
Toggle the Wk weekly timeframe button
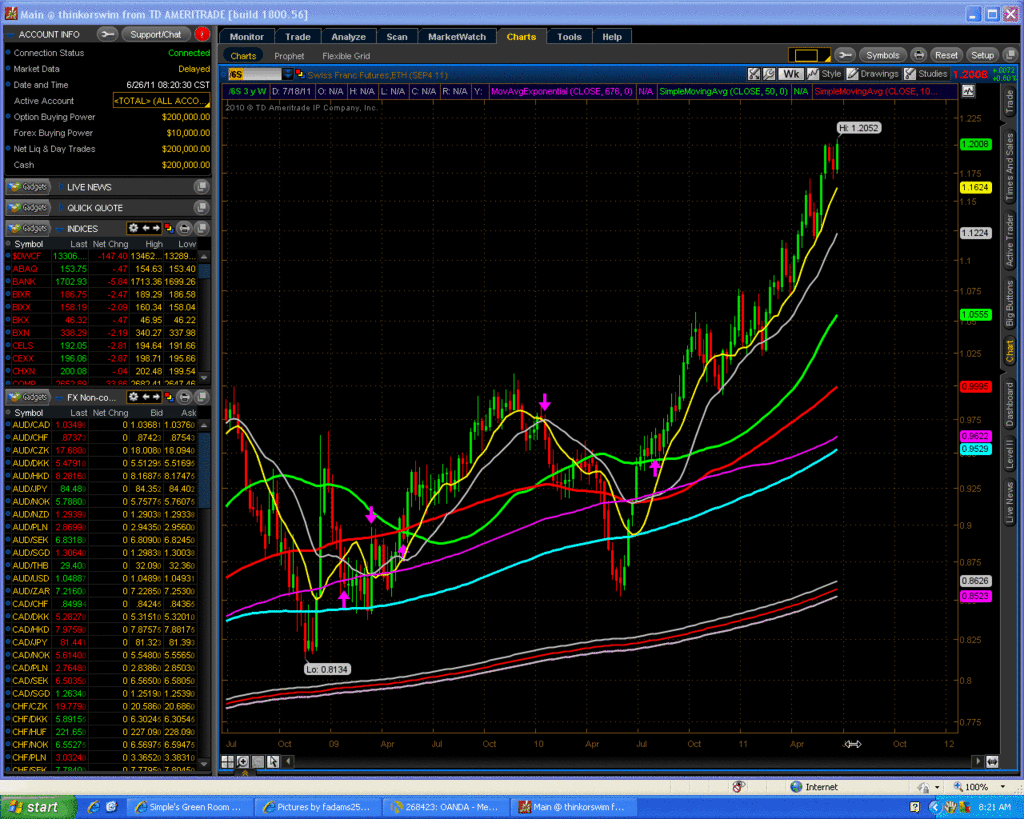[790, 74]
